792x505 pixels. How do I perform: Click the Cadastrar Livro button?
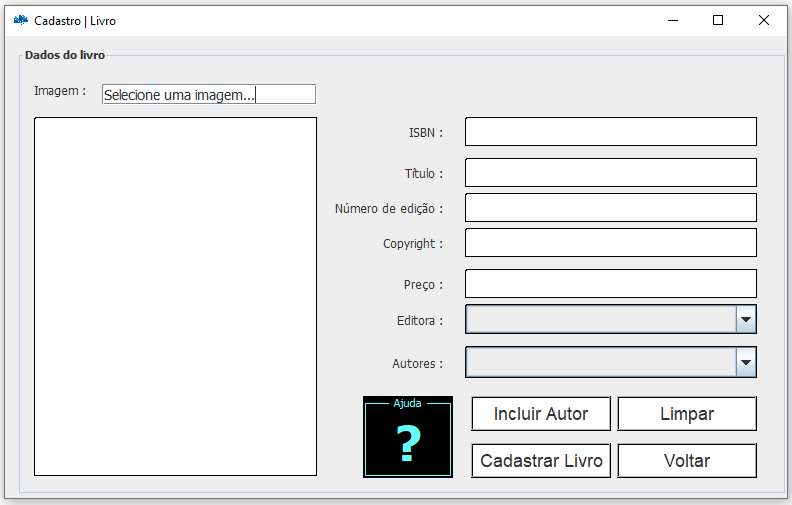541,461
